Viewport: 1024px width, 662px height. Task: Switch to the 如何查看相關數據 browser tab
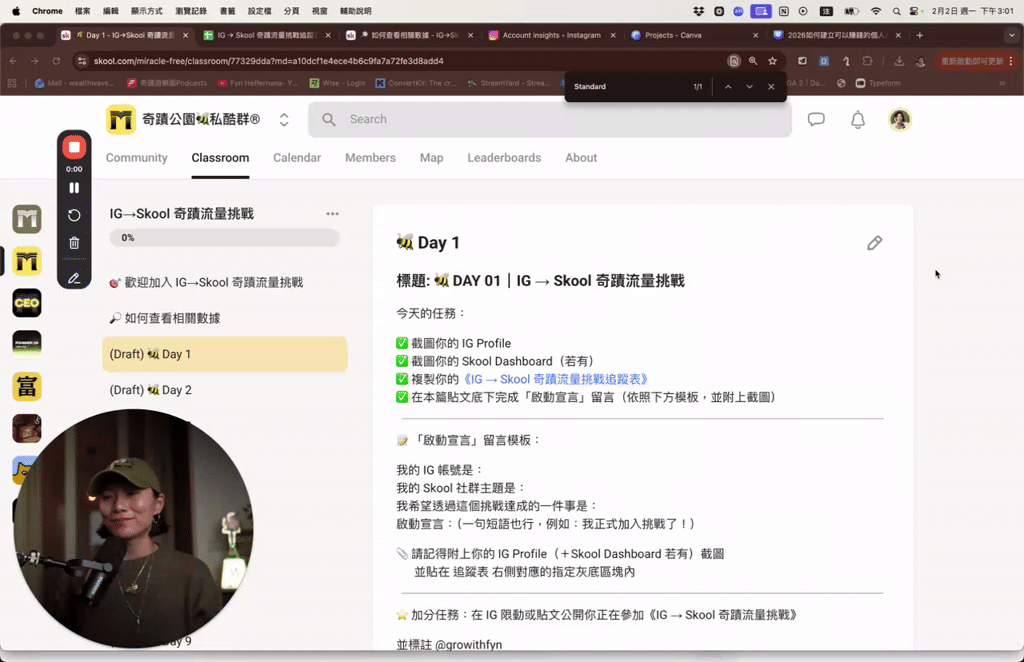point(409,35)
